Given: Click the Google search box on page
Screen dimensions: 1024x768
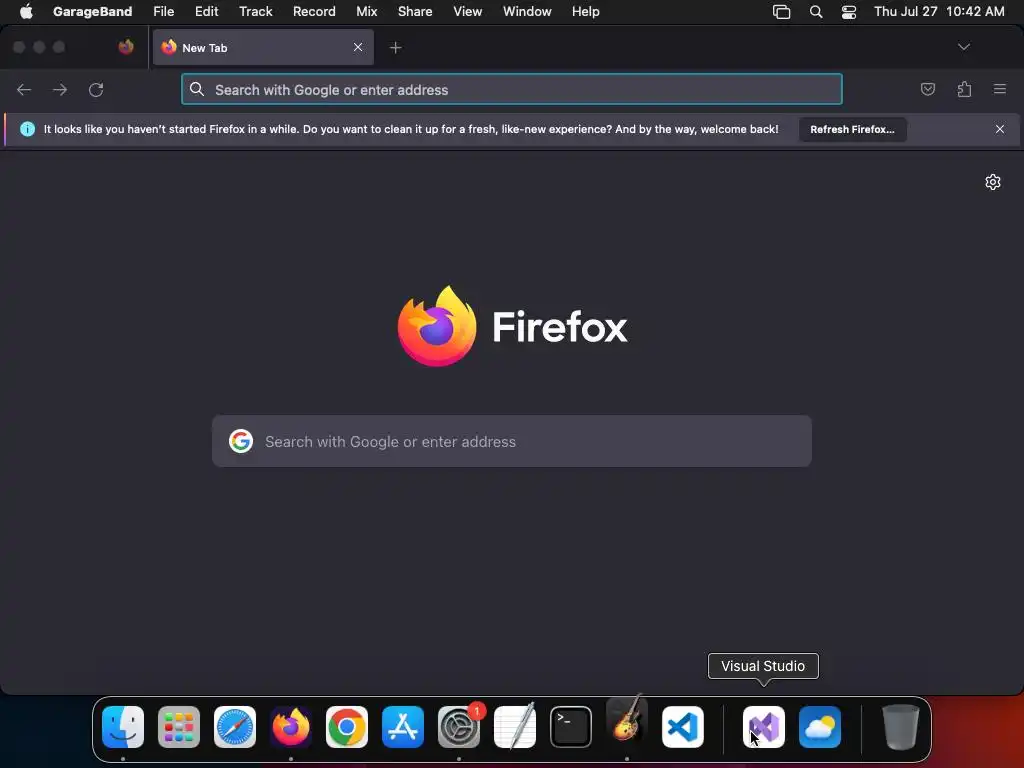Looking at the screenshot, I should click(511, 441).
